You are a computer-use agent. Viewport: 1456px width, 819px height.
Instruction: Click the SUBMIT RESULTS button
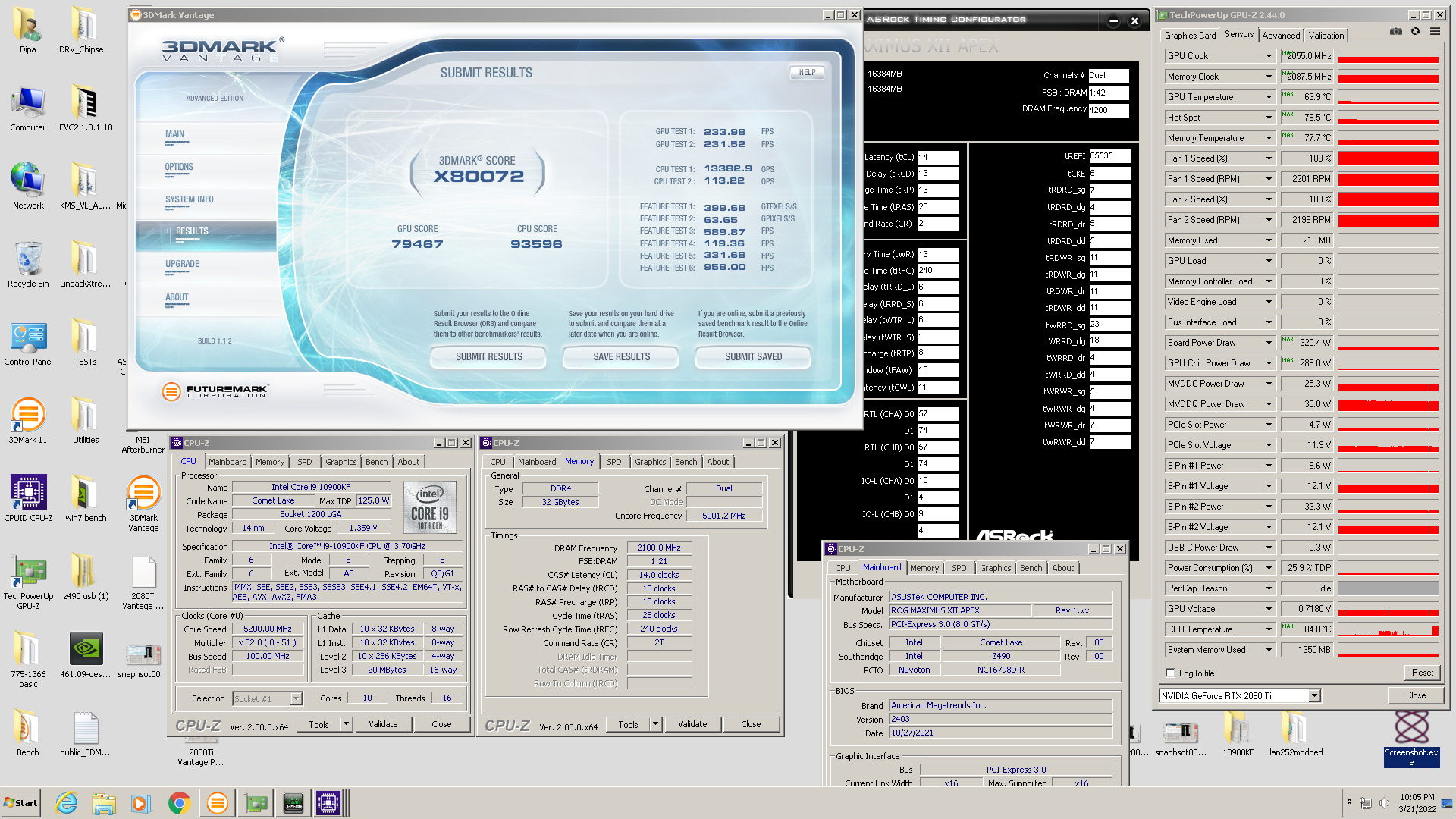[488, 357]
